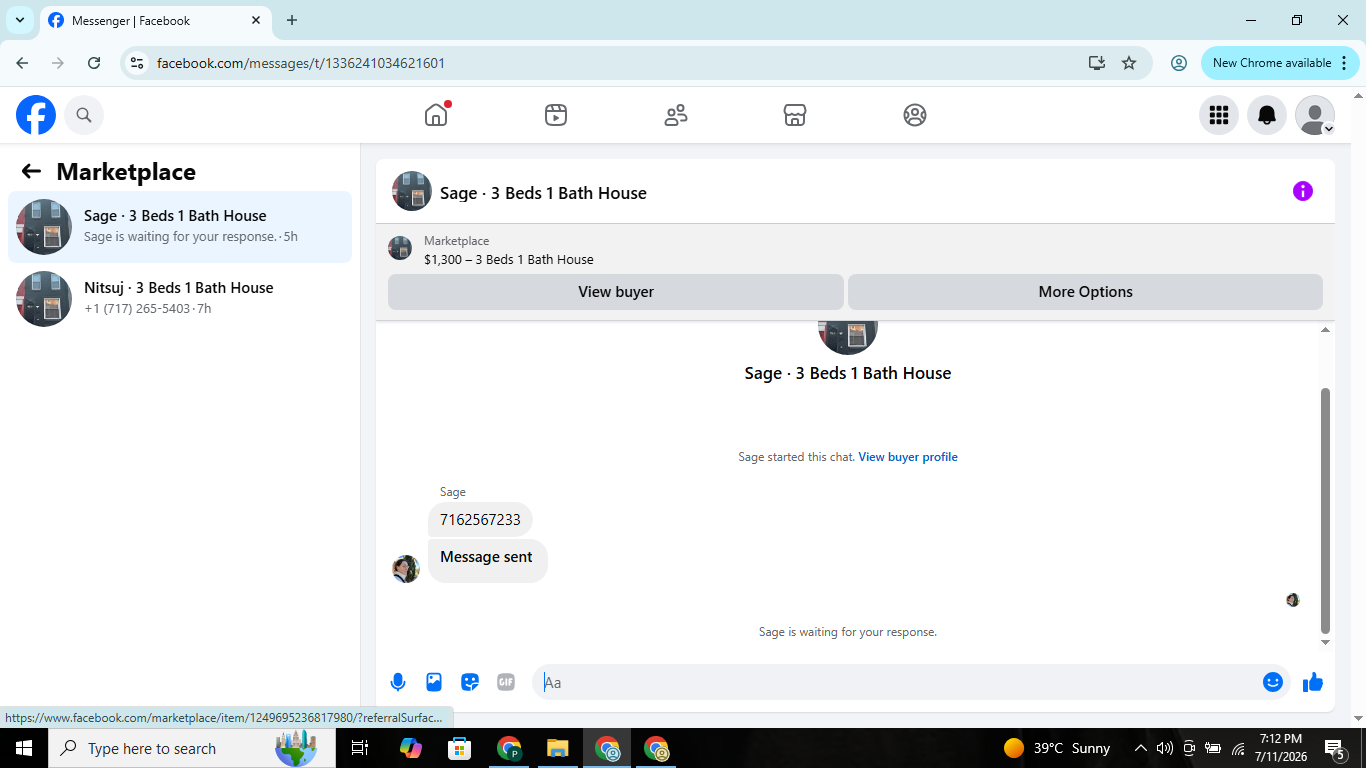Open the Groups icon in the top navigation
Screen dimensions: 1366x768
[x=915, y=115]
